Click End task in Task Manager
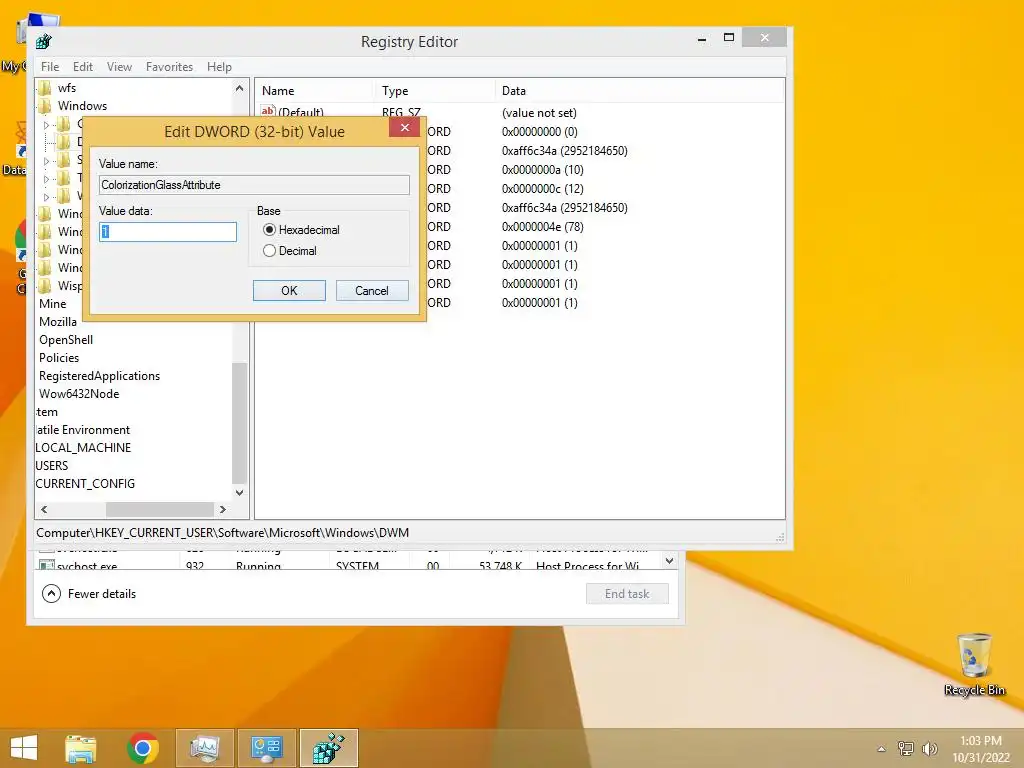This screenshot has width=1024, height=768. coord(627,594)
